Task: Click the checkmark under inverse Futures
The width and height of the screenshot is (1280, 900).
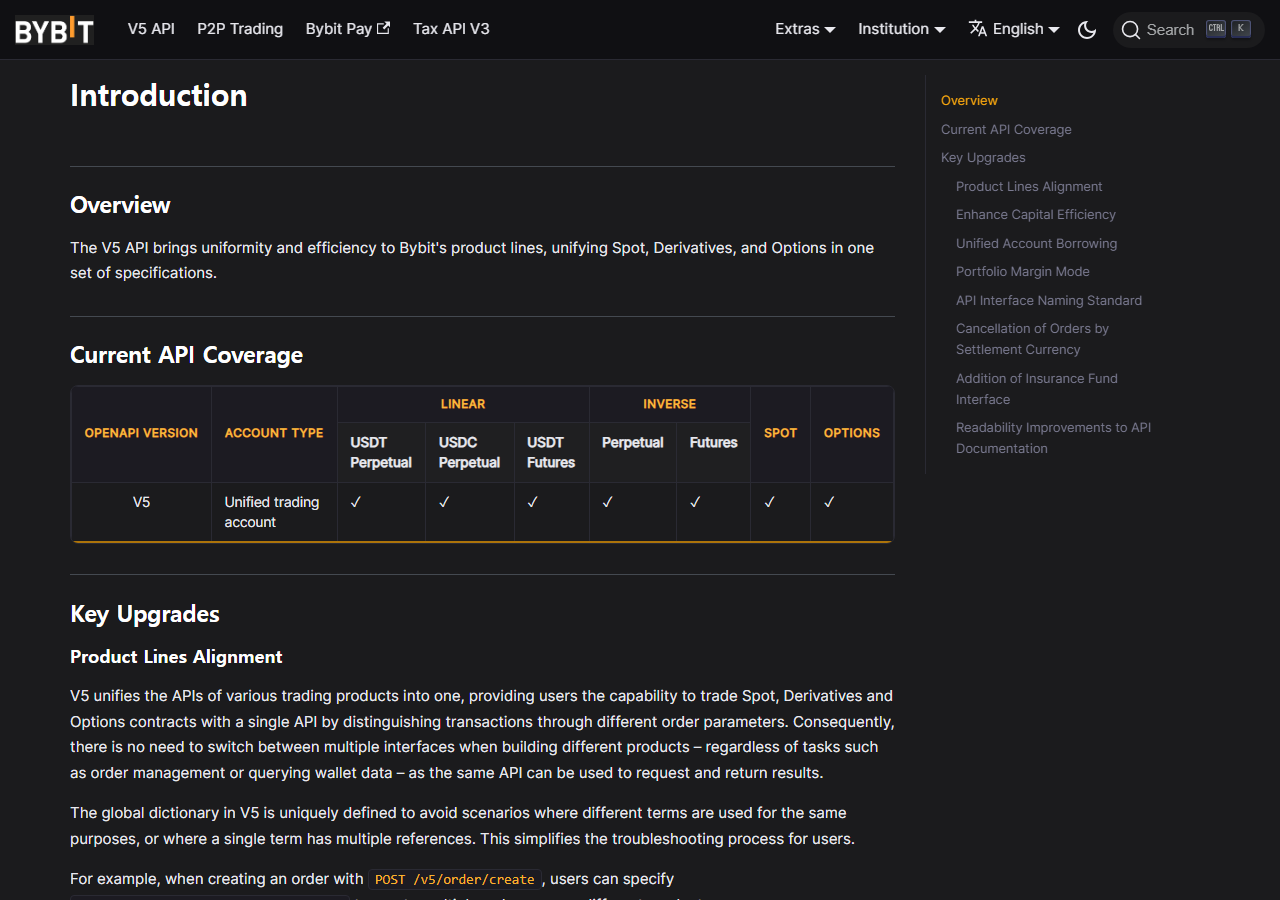Action: (x=695, y=502)
